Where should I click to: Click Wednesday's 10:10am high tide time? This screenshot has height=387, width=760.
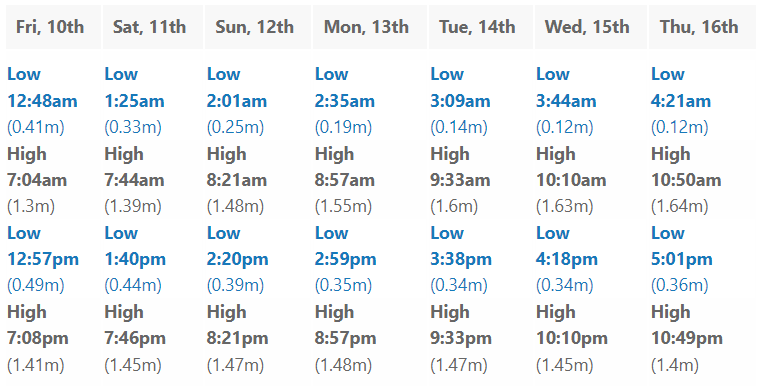571,180
